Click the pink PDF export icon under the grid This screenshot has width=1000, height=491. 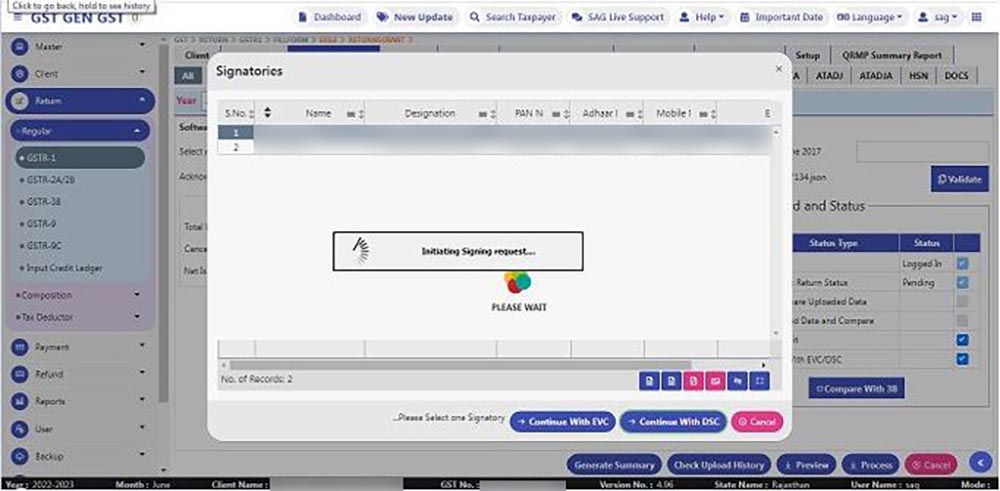(x=695, y=380)
